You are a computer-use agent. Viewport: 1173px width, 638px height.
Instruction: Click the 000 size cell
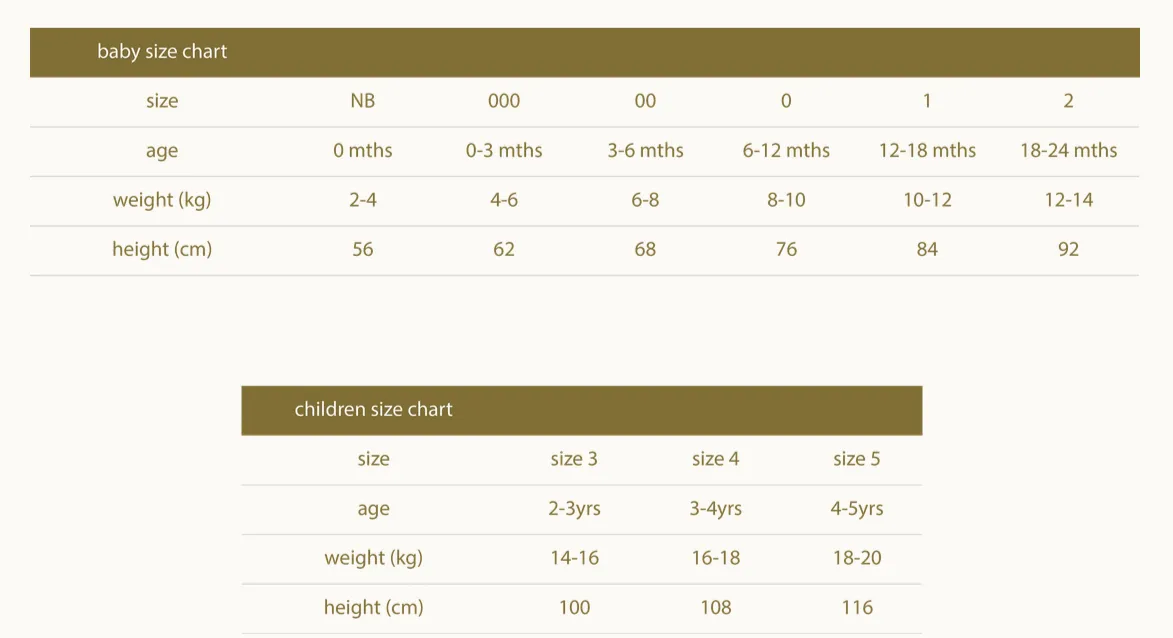[x=503, y=101]
